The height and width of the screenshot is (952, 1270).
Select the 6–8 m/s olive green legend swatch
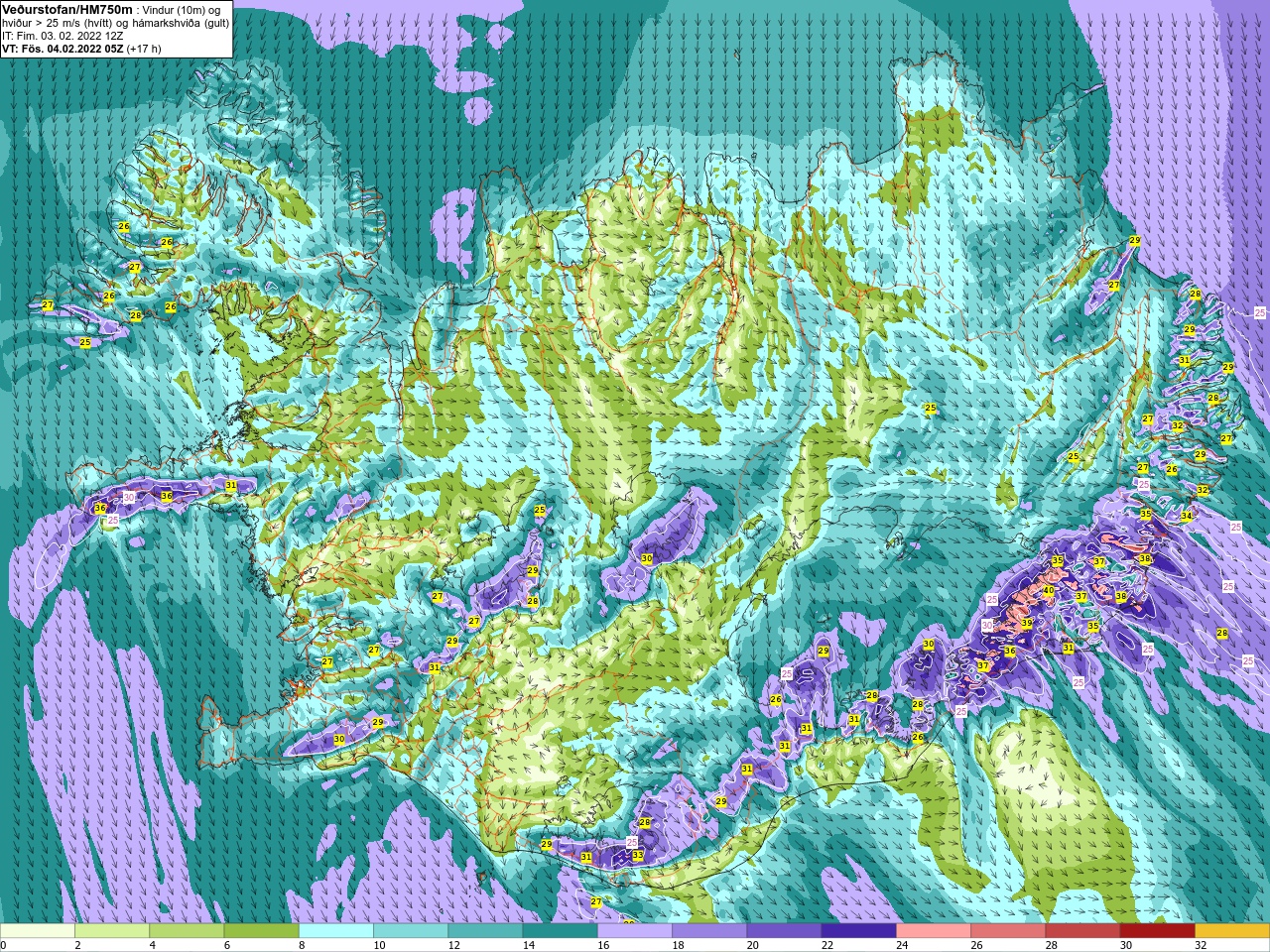pyautogui.click(x=261, y=931)
